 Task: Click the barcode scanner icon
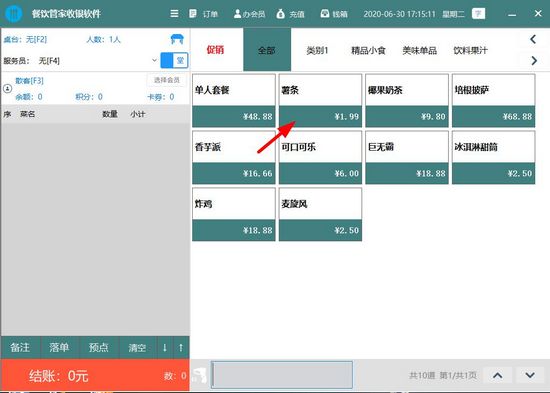200,375
